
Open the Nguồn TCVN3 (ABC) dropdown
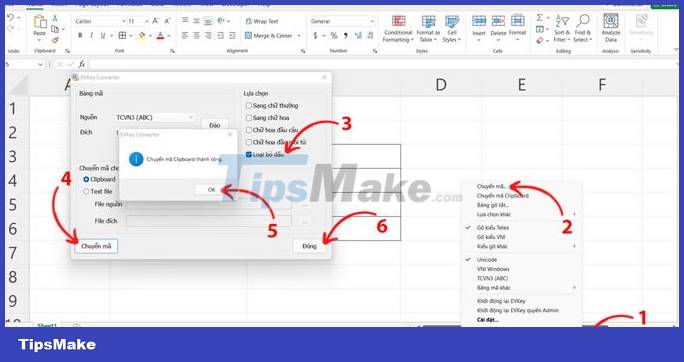154,118
